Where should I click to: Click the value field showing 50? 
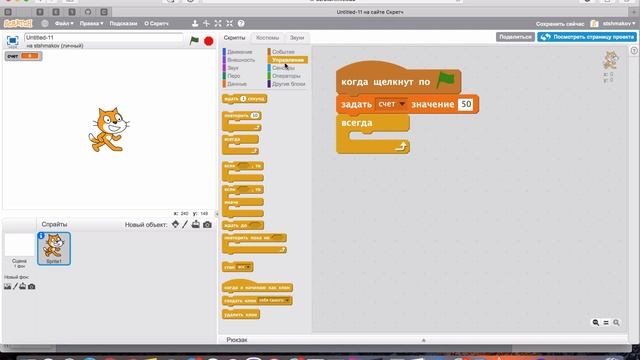[465, 104]
